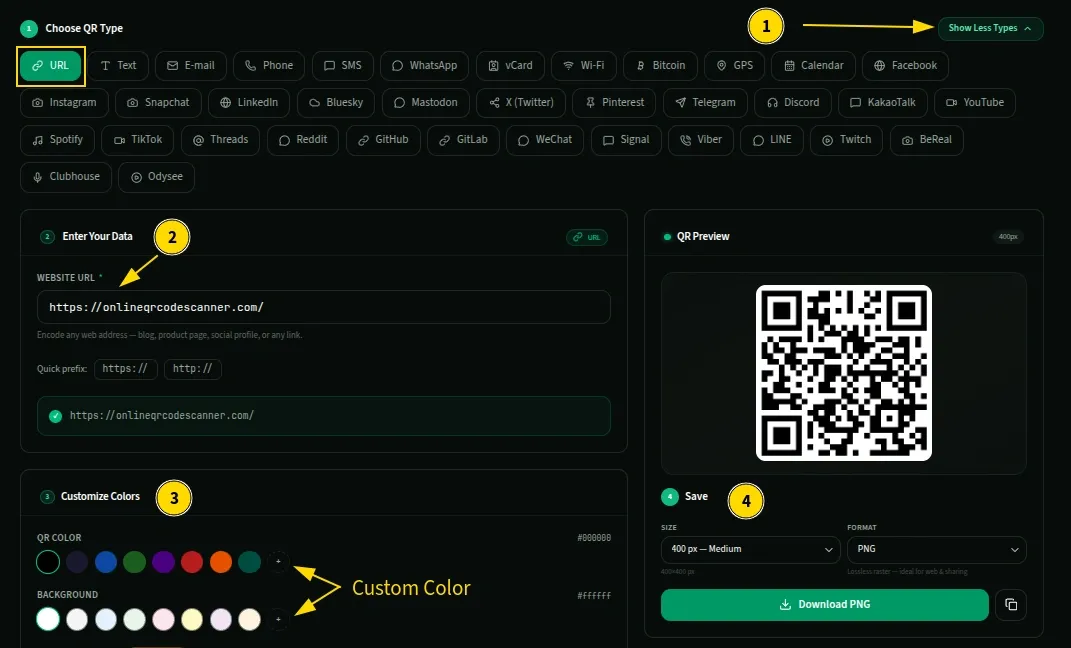Screen dimensions: 1071x648
Task: Pick the GitLab QR type
Action: [x=463, y=139]
